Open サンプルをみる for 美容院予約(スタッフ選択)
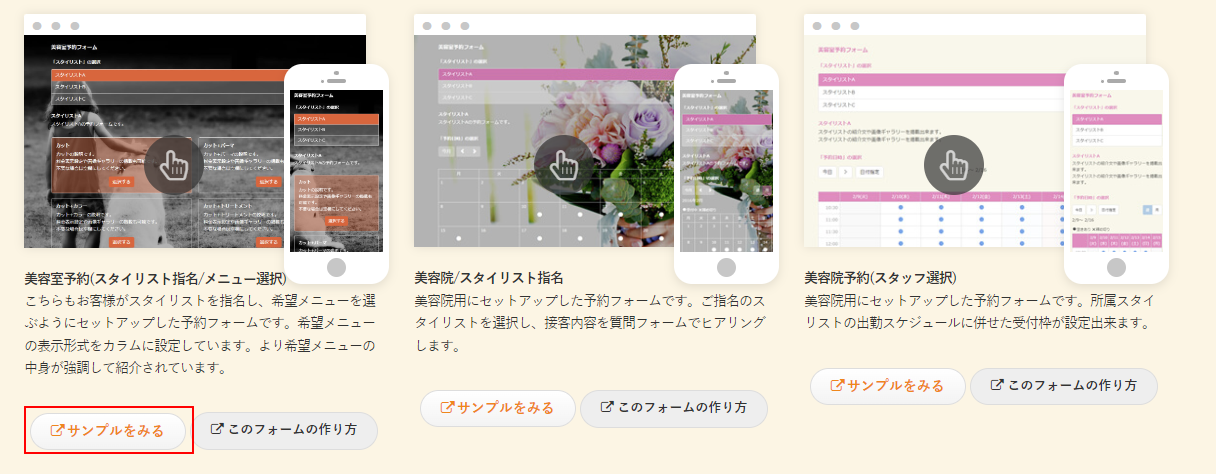This screenshot has height=474, width=1216. (887, 386)
